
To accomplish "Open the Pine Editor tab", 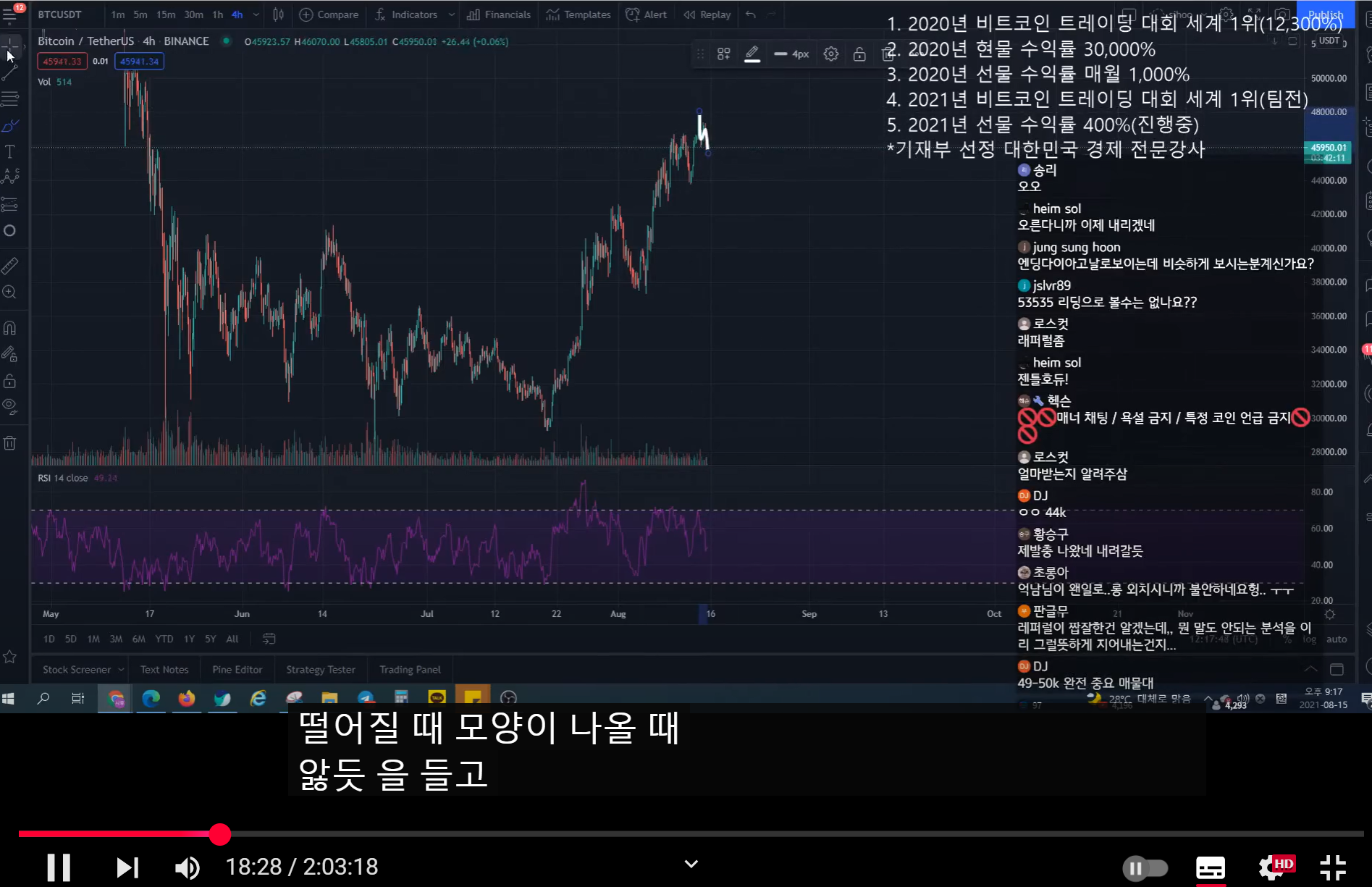I will [237, 670].
